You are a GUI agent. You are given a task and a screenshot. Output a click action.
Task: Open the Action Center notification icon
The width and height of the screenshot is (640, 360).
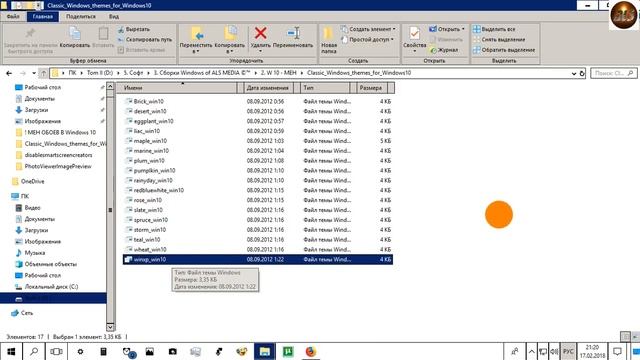click(617, 351)
